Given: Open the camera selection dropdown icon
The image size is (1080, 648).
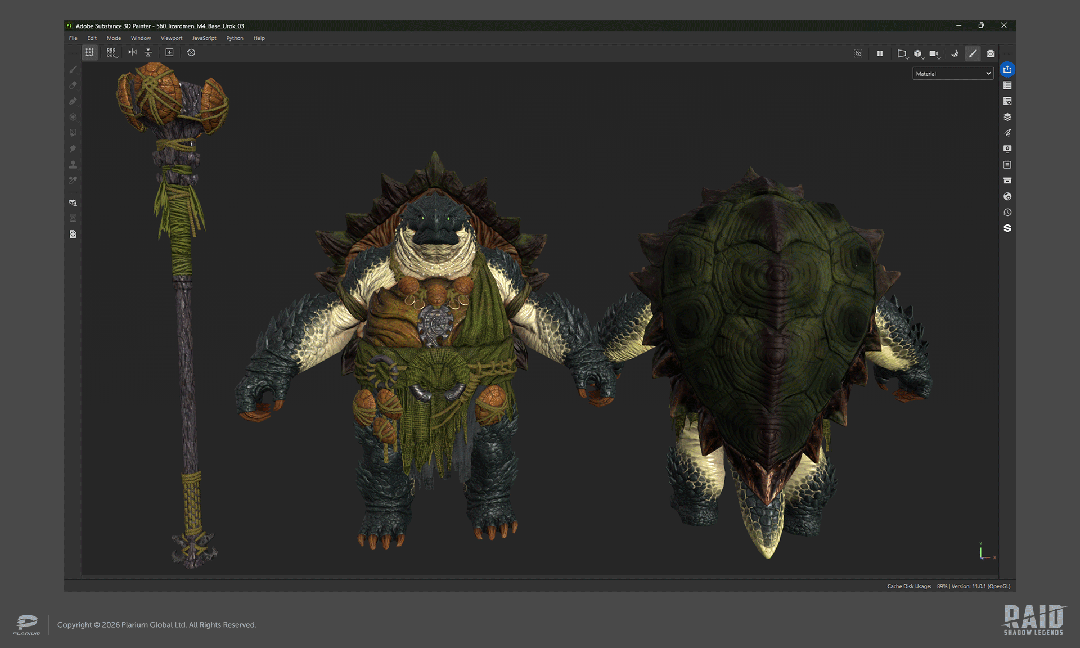Looking at the screenshot, I should pos(935,53).
